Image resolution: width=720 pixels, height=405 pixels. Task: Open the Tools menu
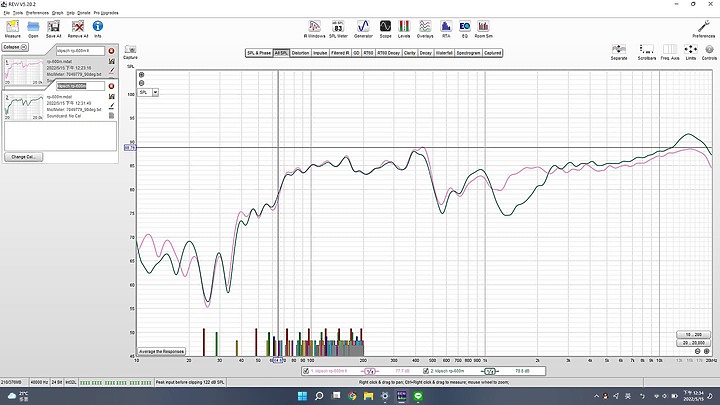(17, 13)
